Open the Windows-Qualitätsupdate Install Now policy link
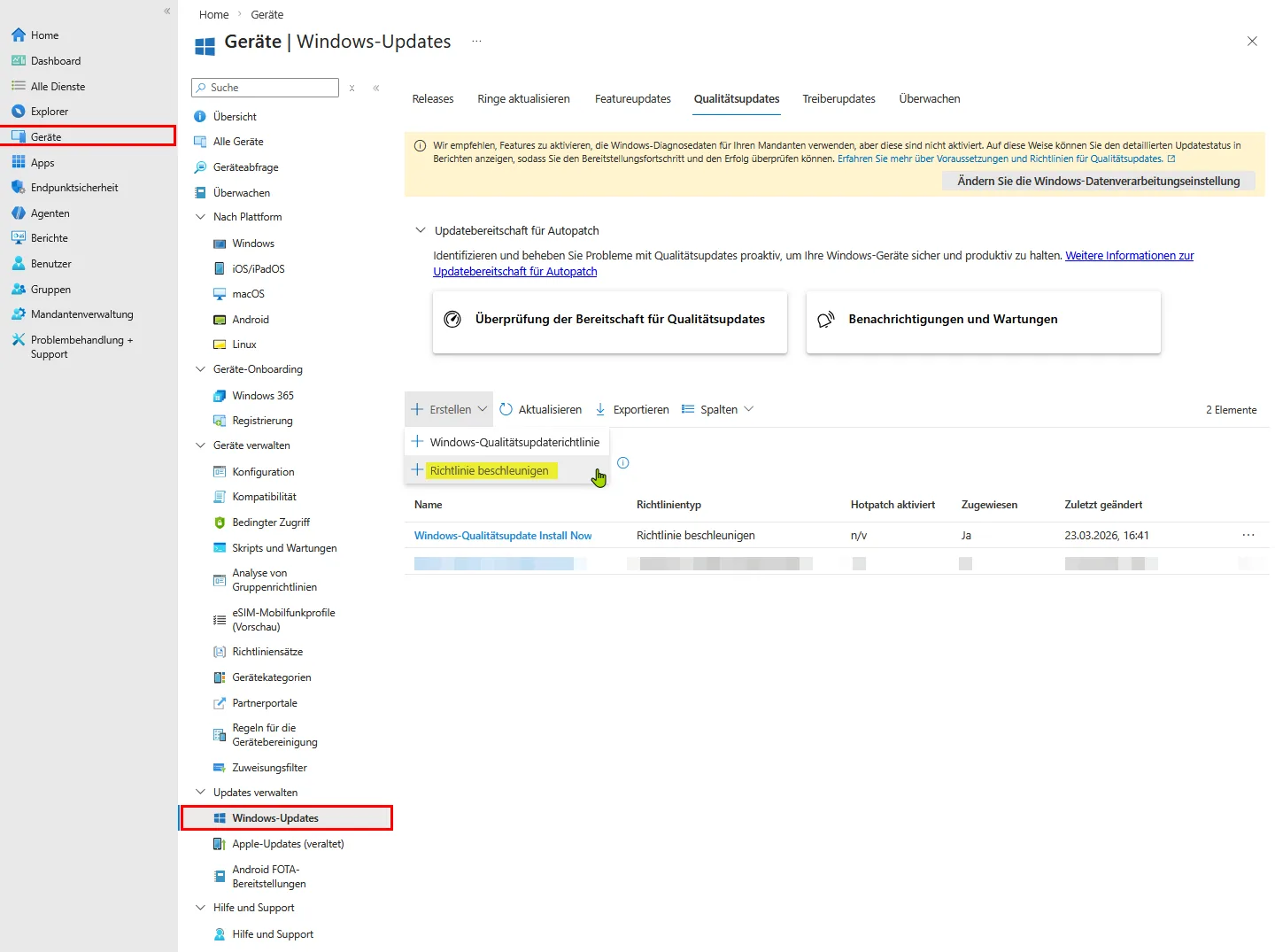 point(503,536)
